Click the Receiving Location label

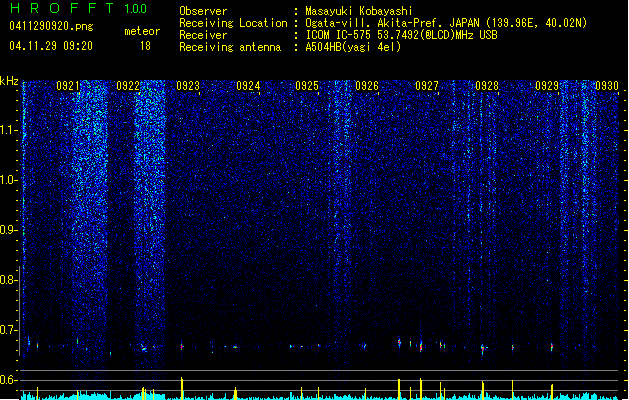pos(233,23)
